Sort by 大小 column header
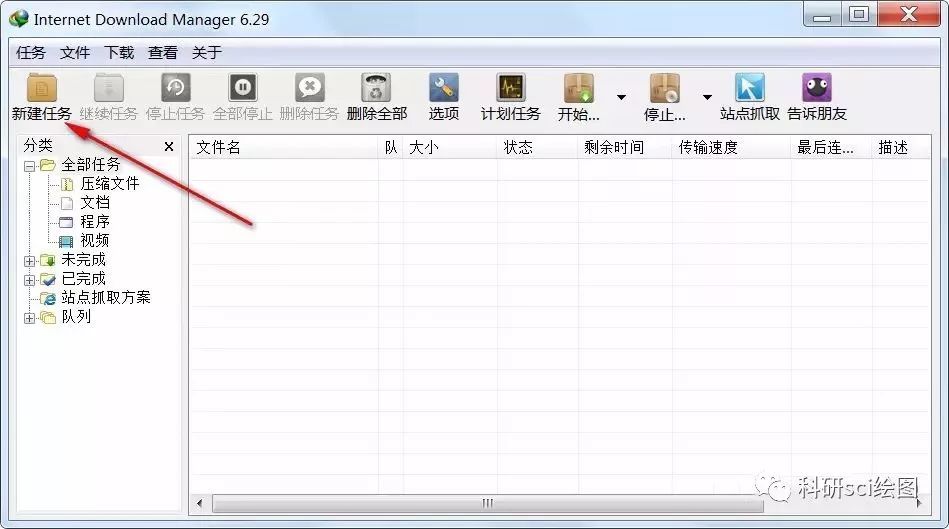This screenshot has width=949, height=529. 450,147
